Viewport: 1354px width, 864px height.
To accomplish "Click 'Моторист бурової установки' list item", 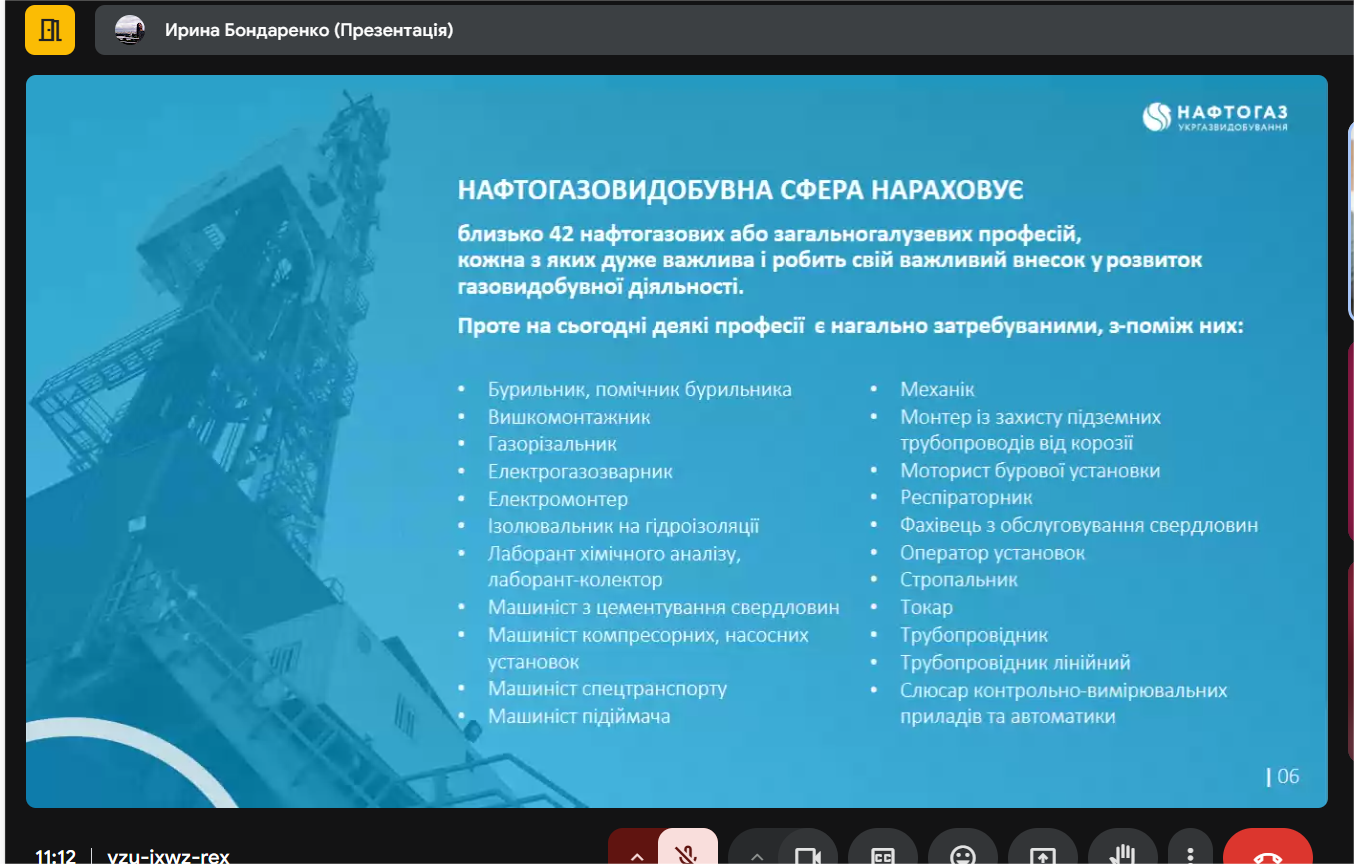I will tap(1030, 470).
